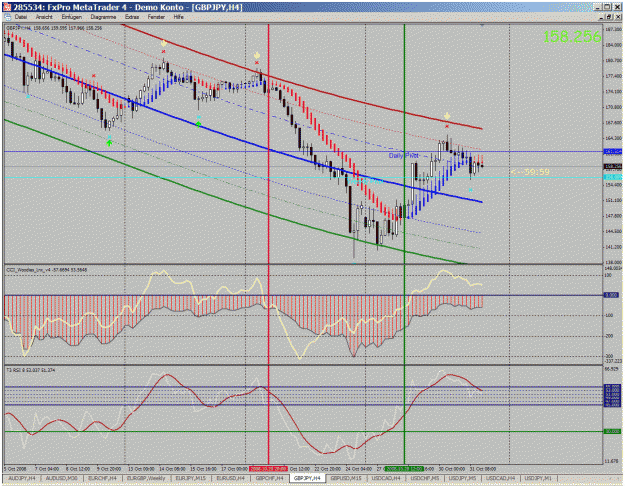The width and height of the screenshot is (625, 486).
Task: Click the T3 RSI indicator label
Action: pos(30,370)
